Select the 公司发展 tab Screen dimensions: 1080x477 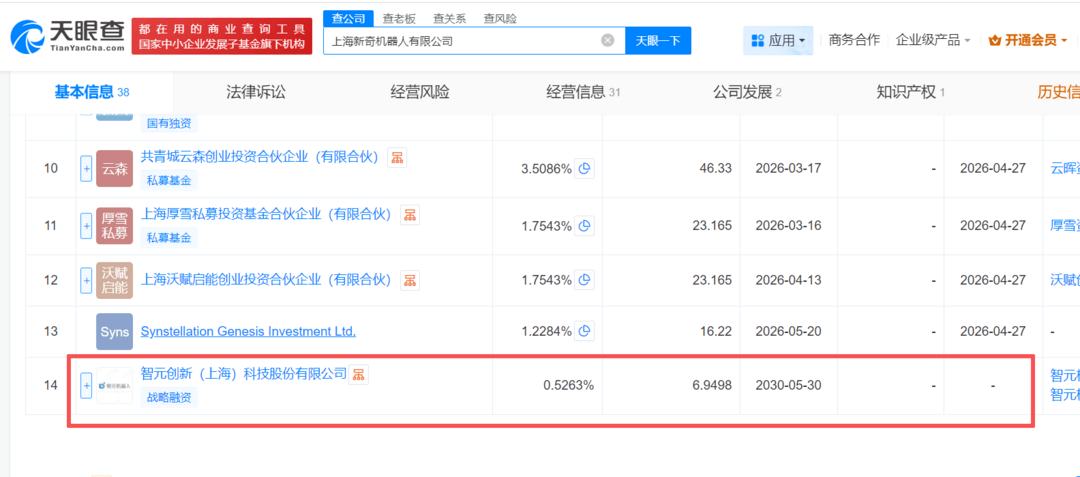tap(747, 92)
